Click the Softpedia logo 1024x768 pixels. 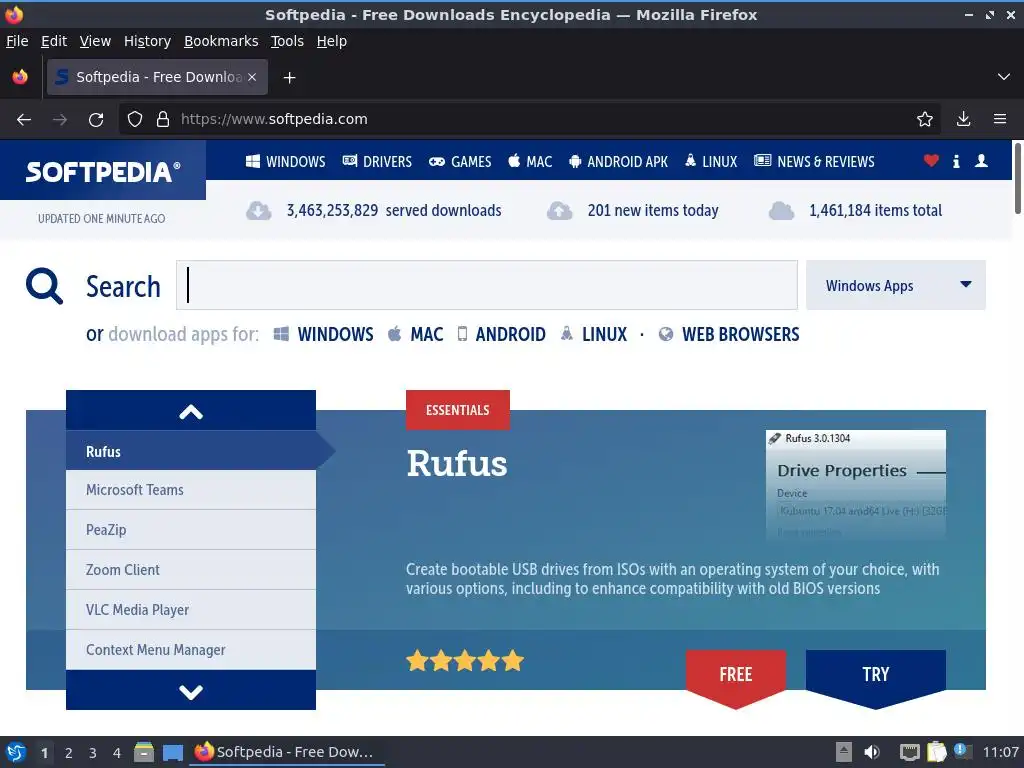(103, 171)
